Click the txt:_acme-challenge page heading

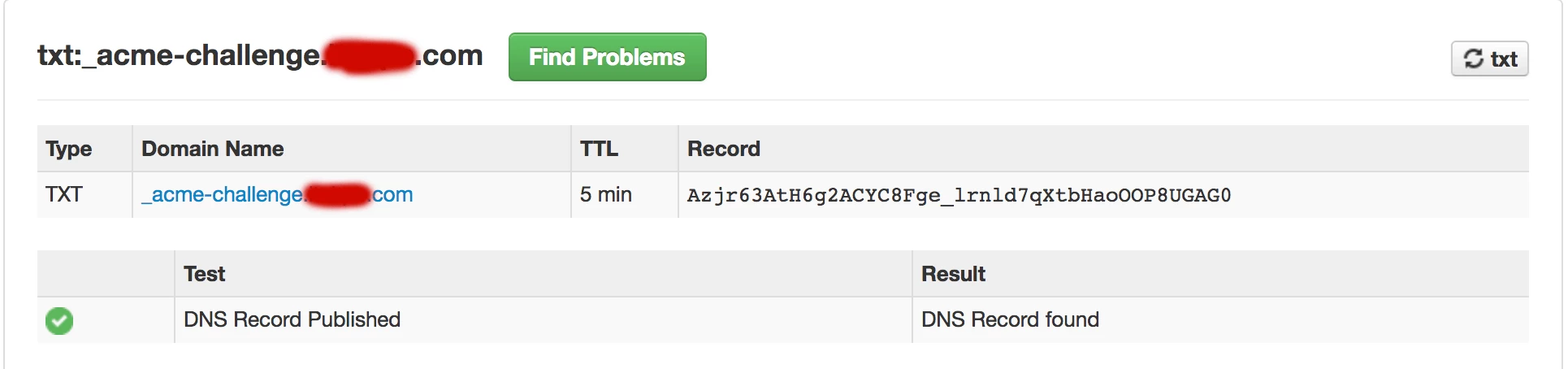260,55
